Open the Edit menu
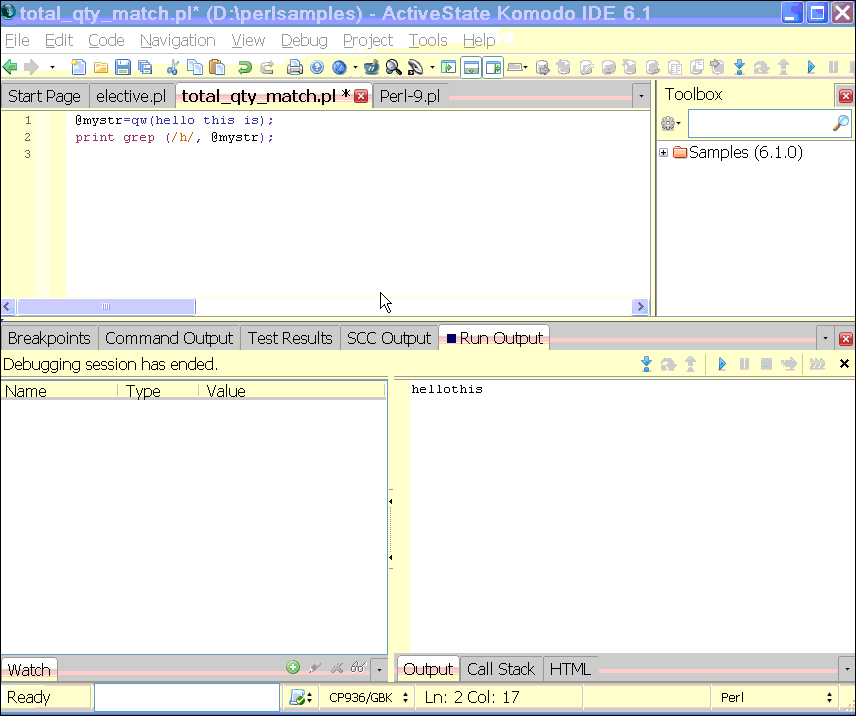Image resolution: width=856 pixels, height=716 pixels. [x=58, y=40]
